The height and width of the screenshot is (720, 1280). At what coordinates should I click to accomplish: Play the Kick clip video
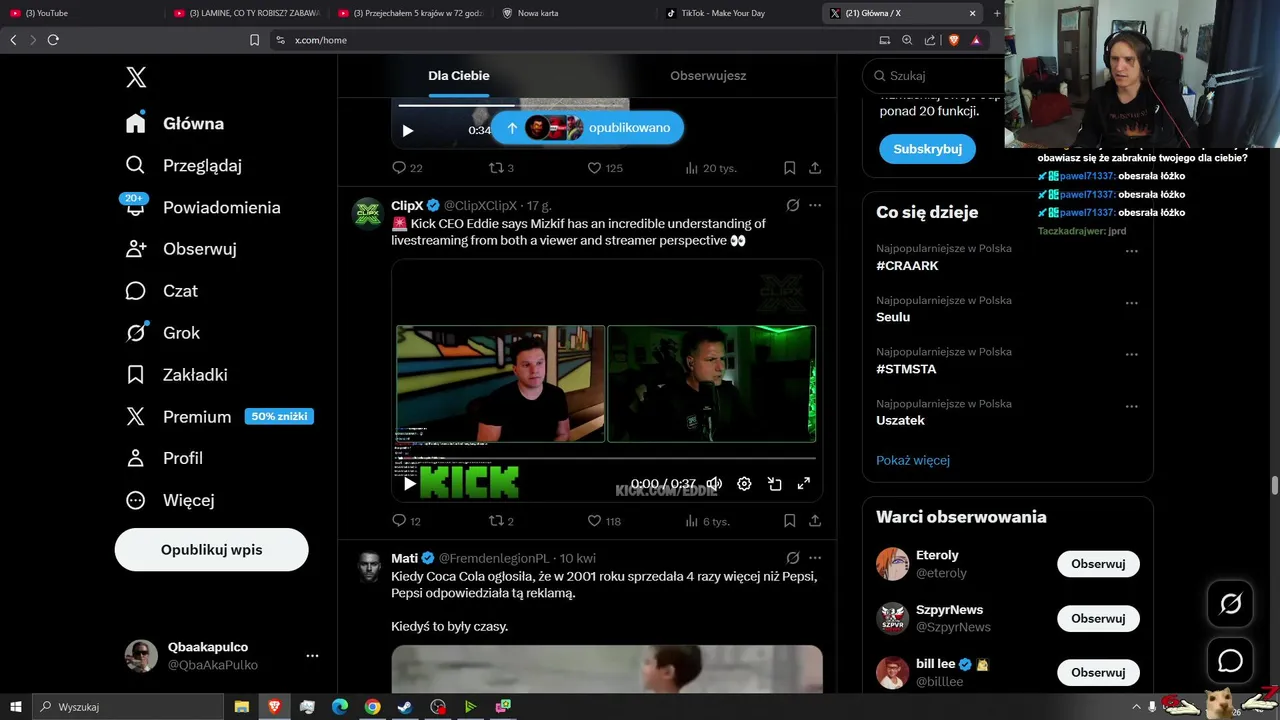[409, 484]
